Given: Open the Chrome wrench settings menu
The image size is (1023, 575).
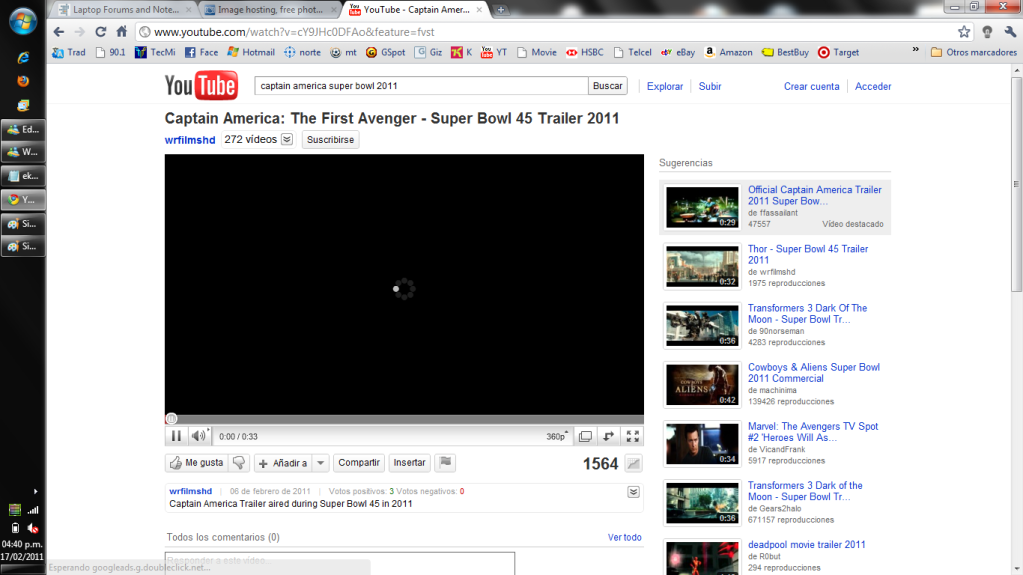Looking at the screenshot, I should point(1010,31).
